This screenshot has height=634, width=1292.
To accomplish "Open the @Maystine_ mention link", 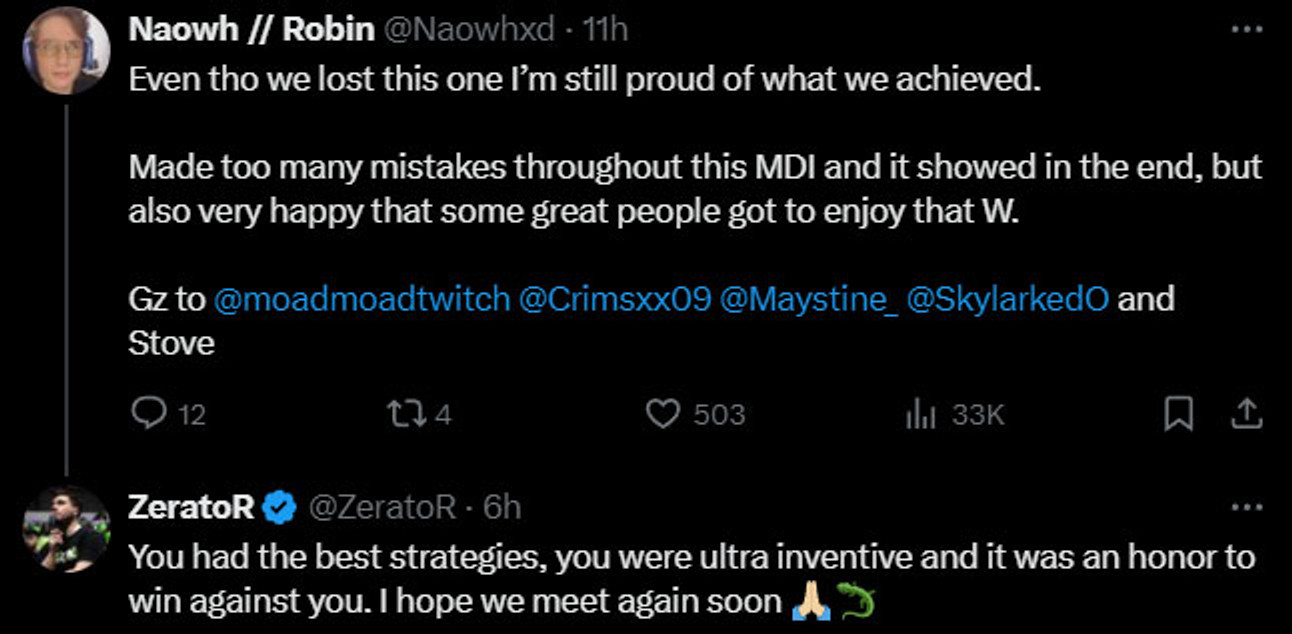I will pyautogui.click(x=808, y=299).
